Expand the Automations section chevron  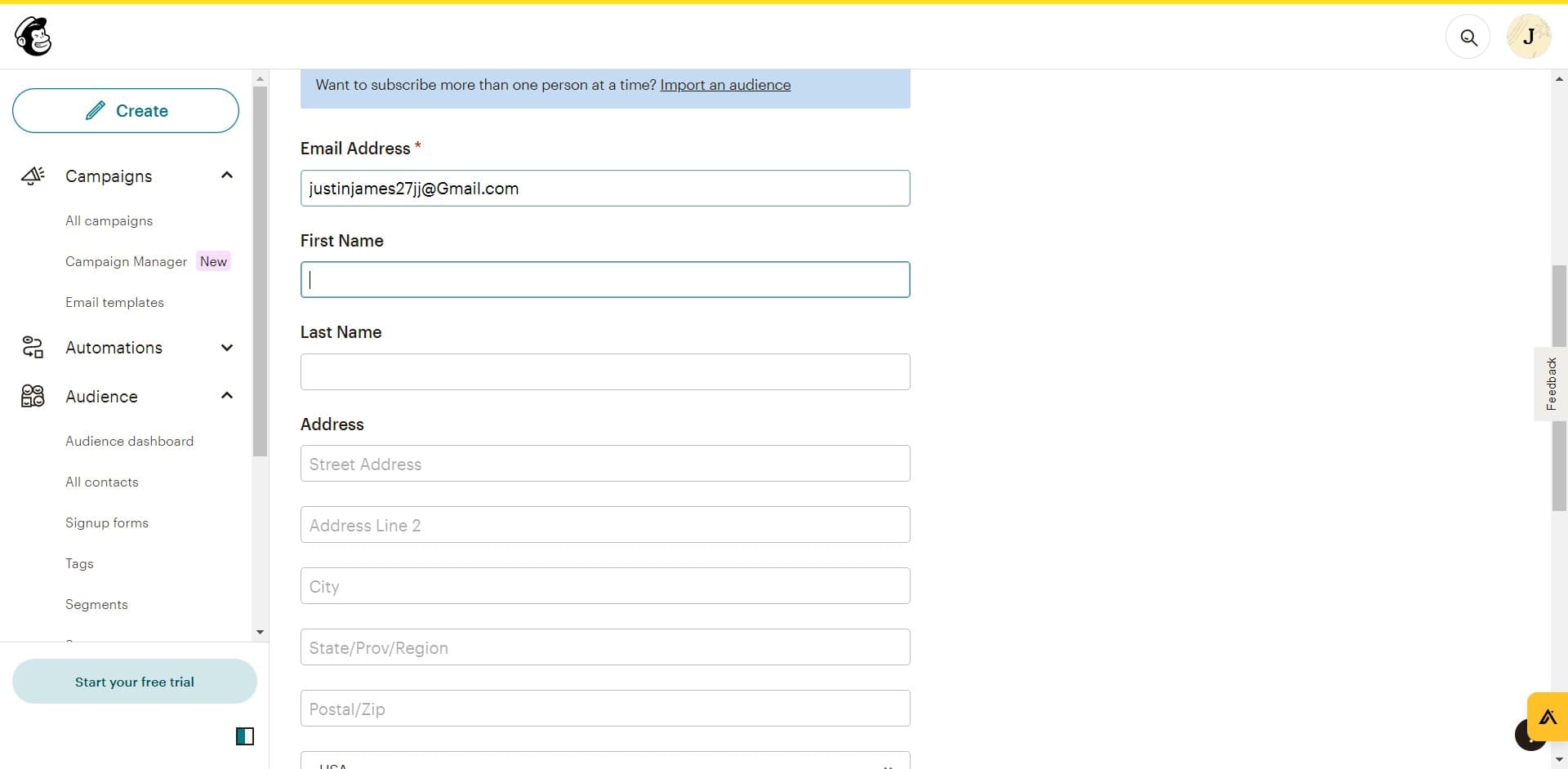coord(226,347)
